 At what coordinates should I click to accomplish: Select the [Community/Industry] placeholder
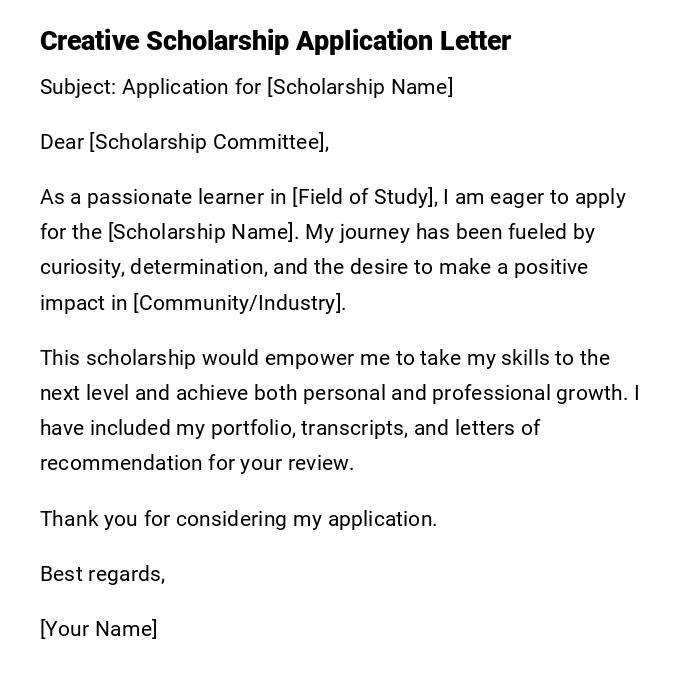[238, 303]
